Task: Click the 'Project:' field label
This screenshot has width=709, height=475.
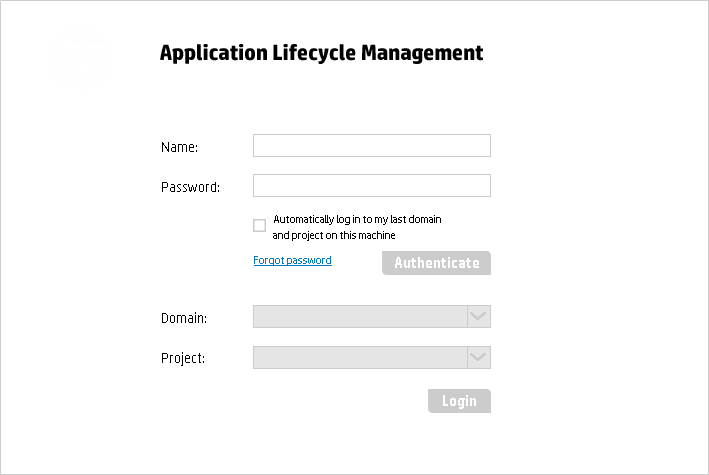Action: (183, 358)
